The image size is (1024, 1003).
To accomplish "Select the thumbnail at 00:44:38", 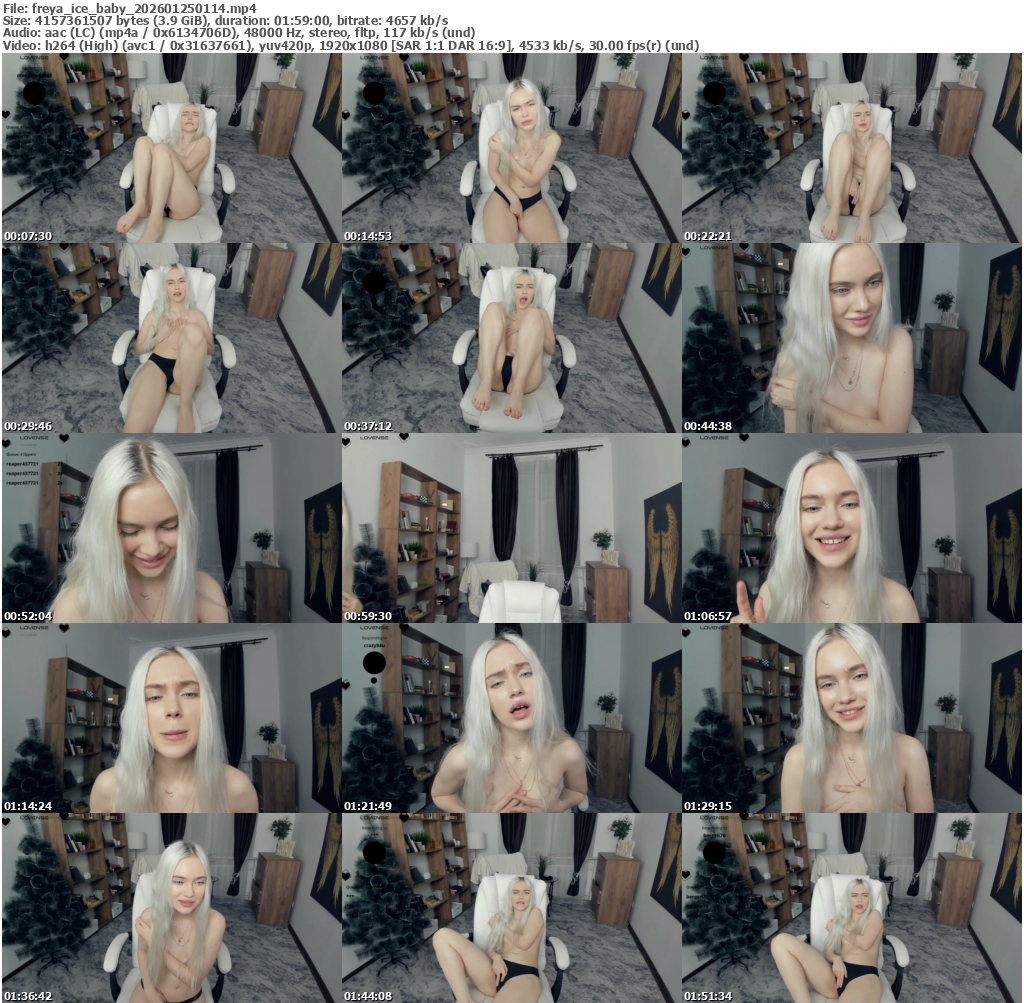I will [851, 338].
